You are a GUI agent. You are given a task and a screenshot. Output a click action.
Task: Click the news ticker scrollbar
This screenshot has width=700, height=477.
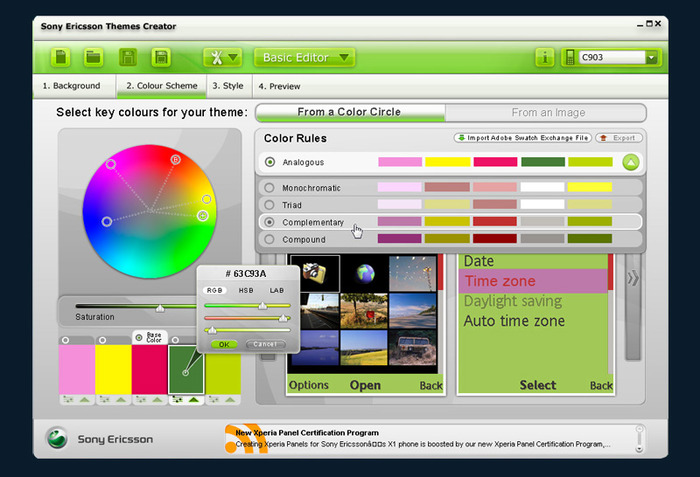(639, 439)
